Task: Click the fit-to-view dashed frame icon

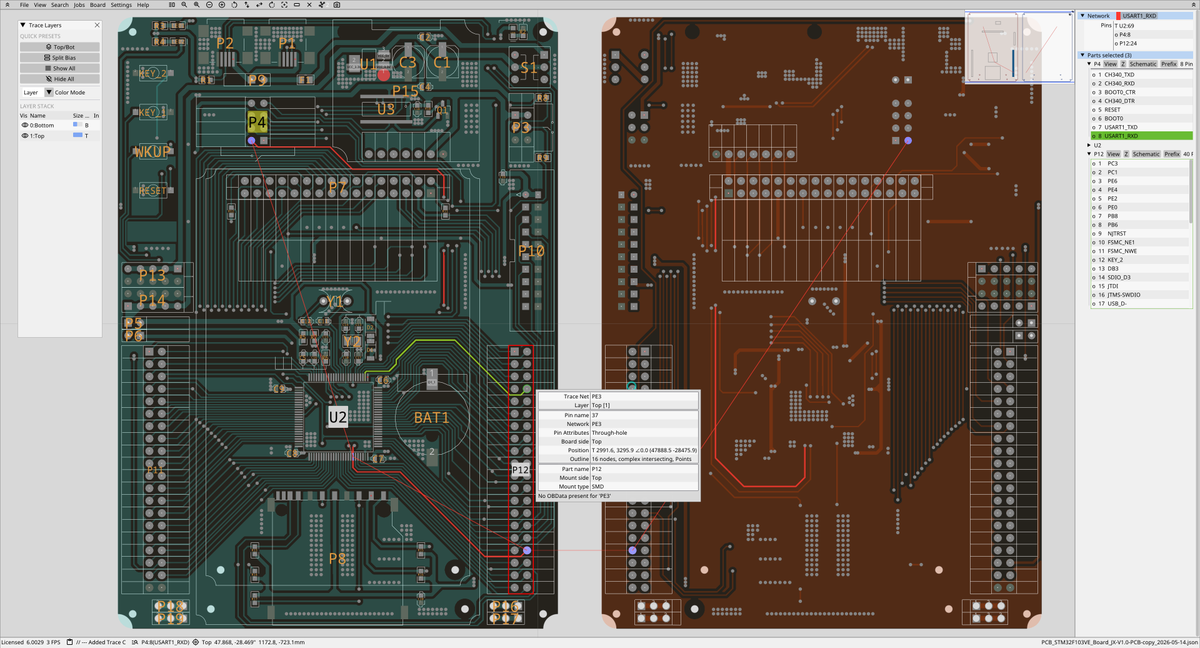Action: [284, 5]
